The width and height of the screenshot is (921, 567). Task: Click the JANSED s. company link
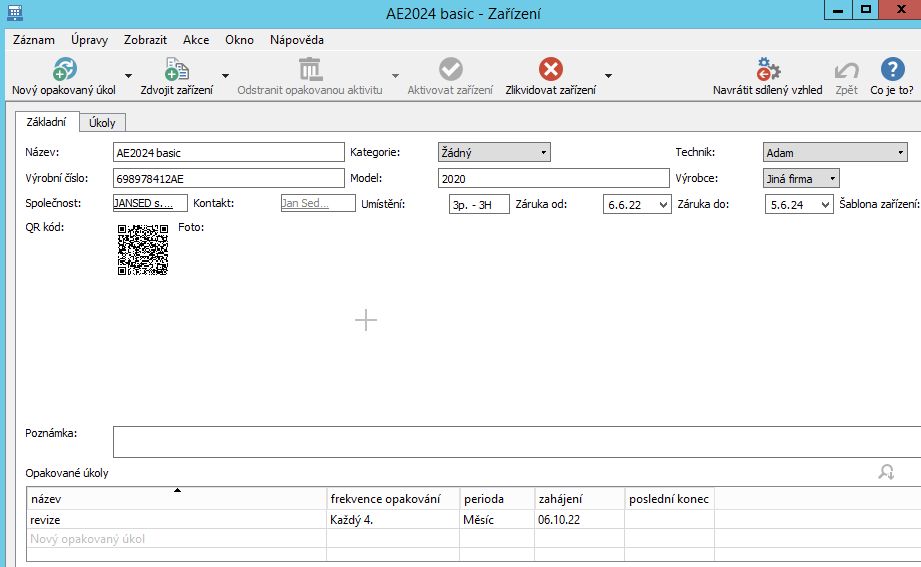pos(150,203)
